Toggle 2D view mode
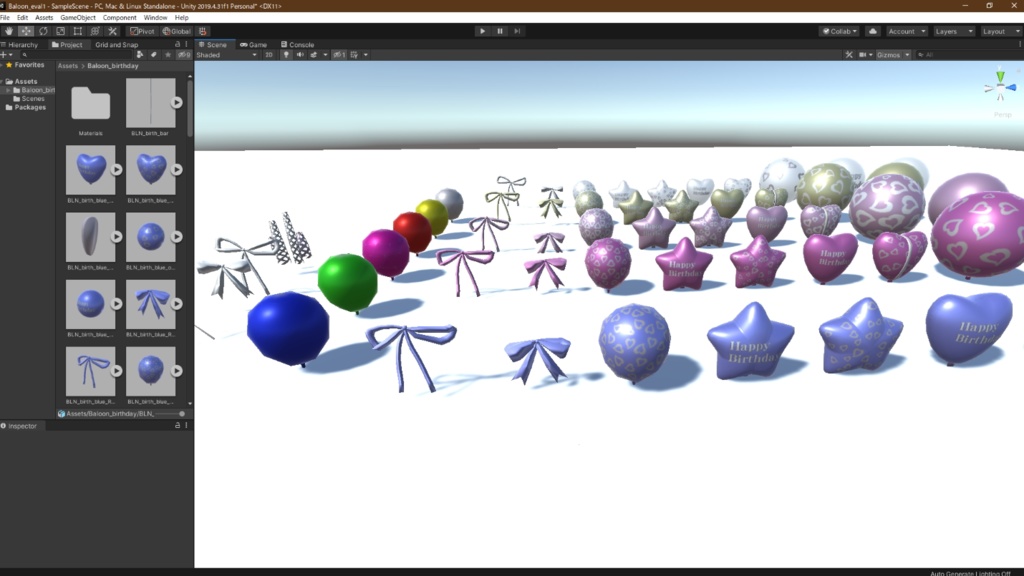Image resolution: width=1024 pixels, height=576 pixels. coord(268,55)
